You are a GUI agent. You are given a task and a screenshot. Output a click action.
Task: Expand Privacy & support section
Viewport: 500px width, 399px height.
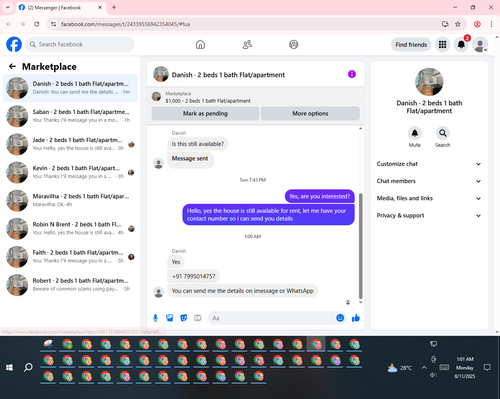pyautogui.click(x=429, y=215)
